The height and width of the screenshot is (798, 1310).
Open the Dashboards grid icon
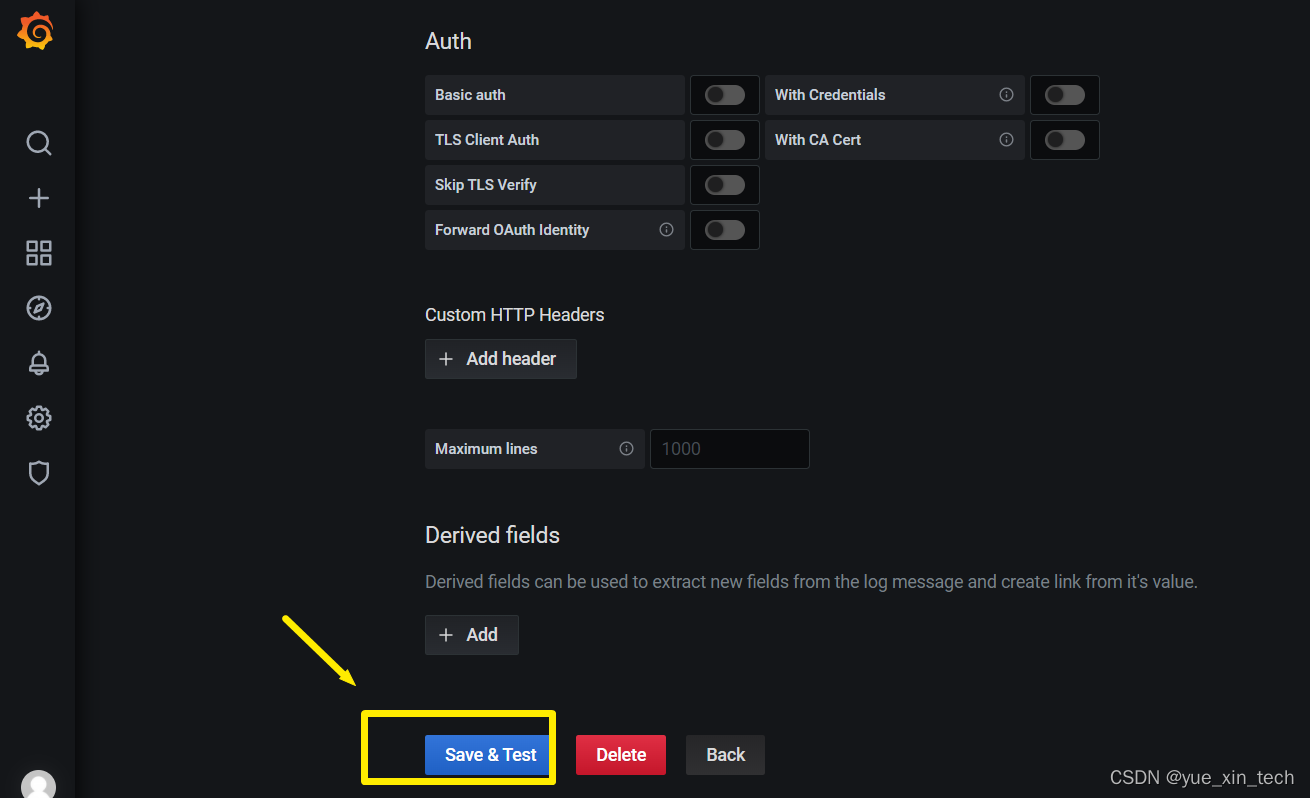pos(38,253)
